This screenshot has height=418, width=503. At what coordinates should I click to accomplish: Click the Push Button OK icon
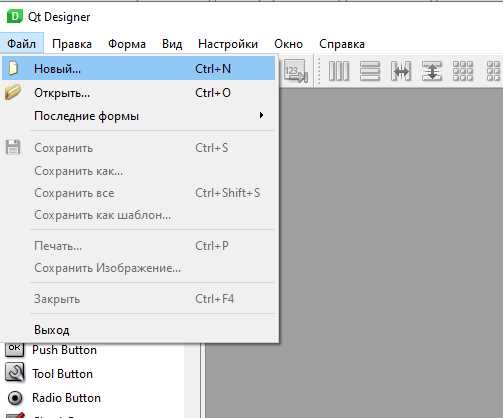14,349
